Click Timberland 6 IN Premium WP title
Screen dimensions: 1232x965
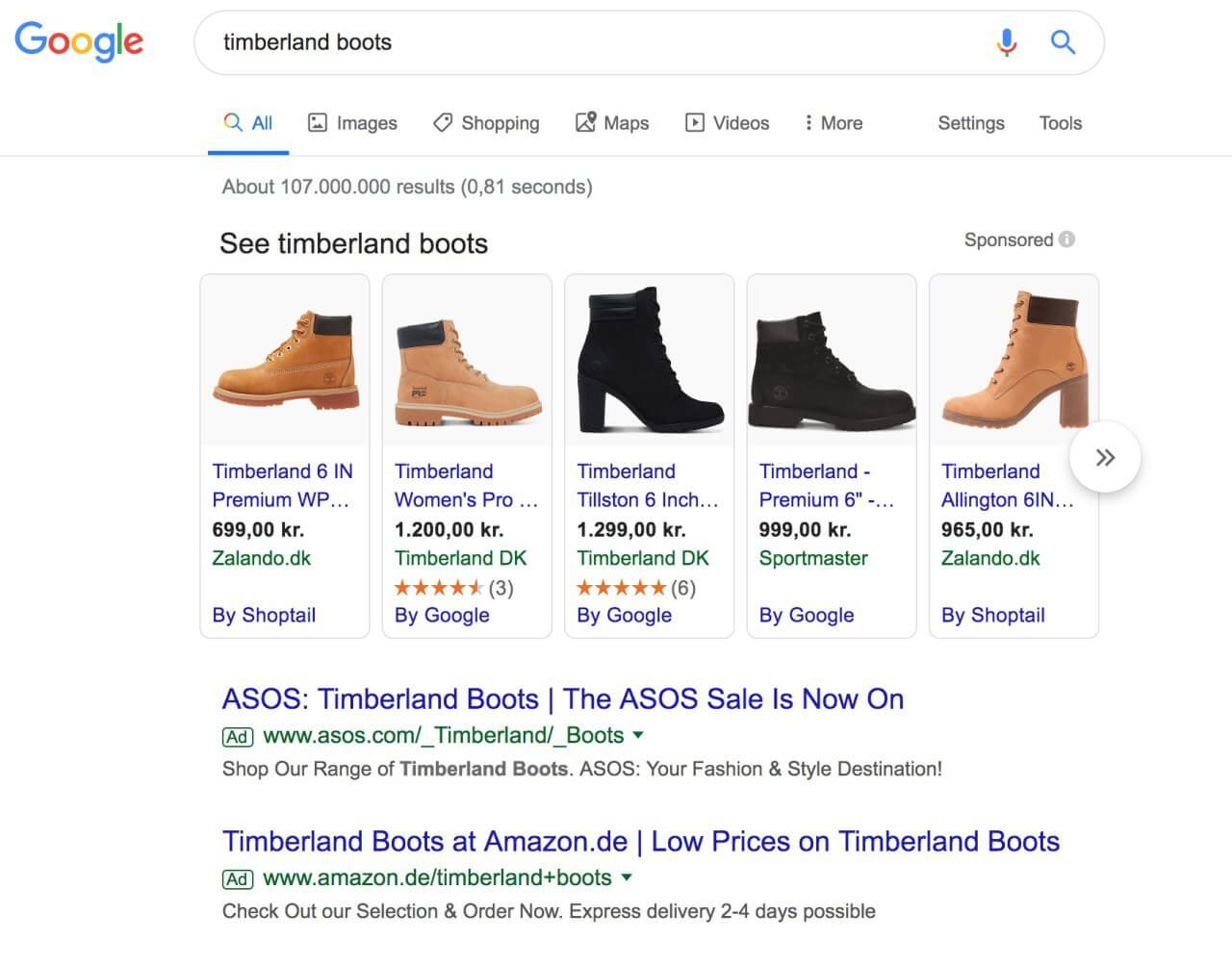(x=283, y=486)
